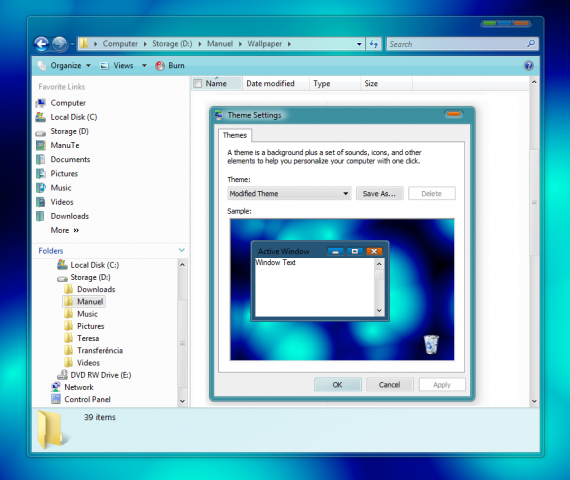Screen dimensions: 570x480
Task: Select the Manuel folder in tree
Action: [84, 301]
